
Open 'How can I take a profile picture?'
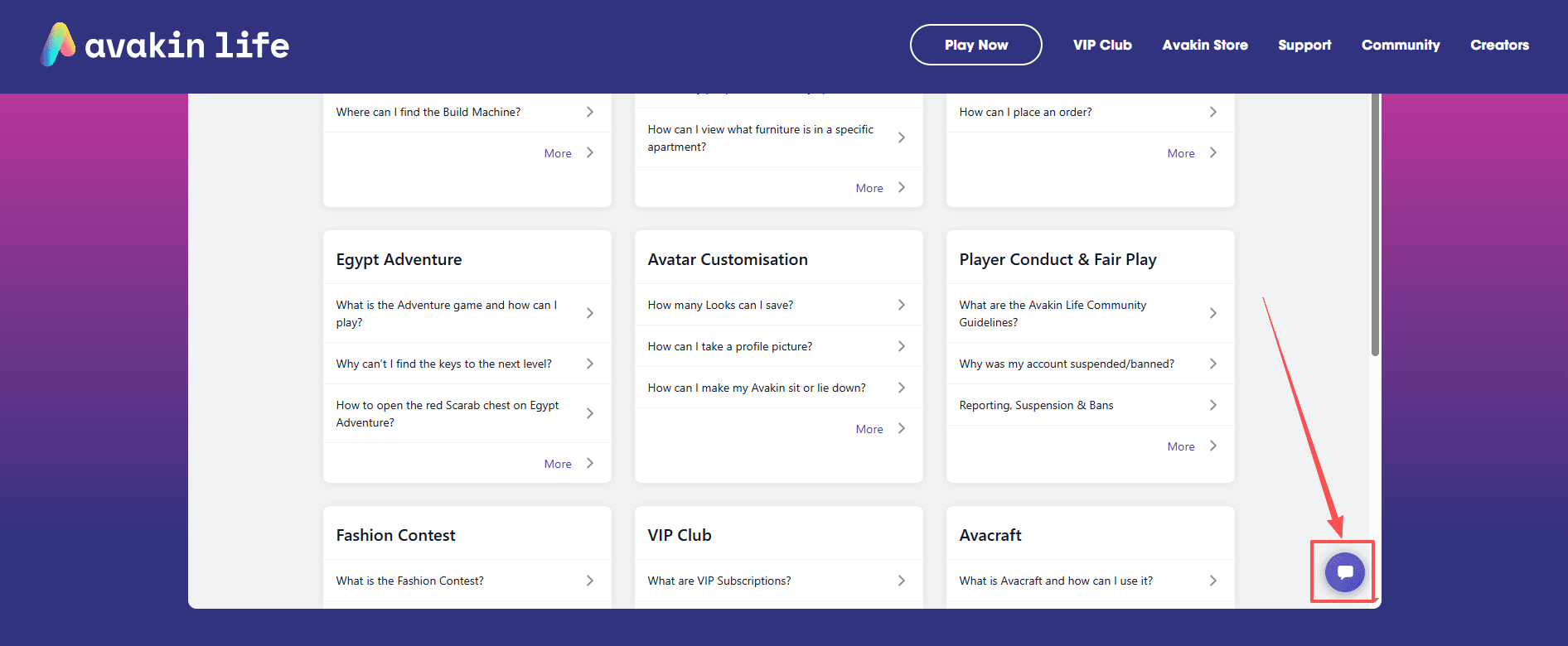pos(730,346)
